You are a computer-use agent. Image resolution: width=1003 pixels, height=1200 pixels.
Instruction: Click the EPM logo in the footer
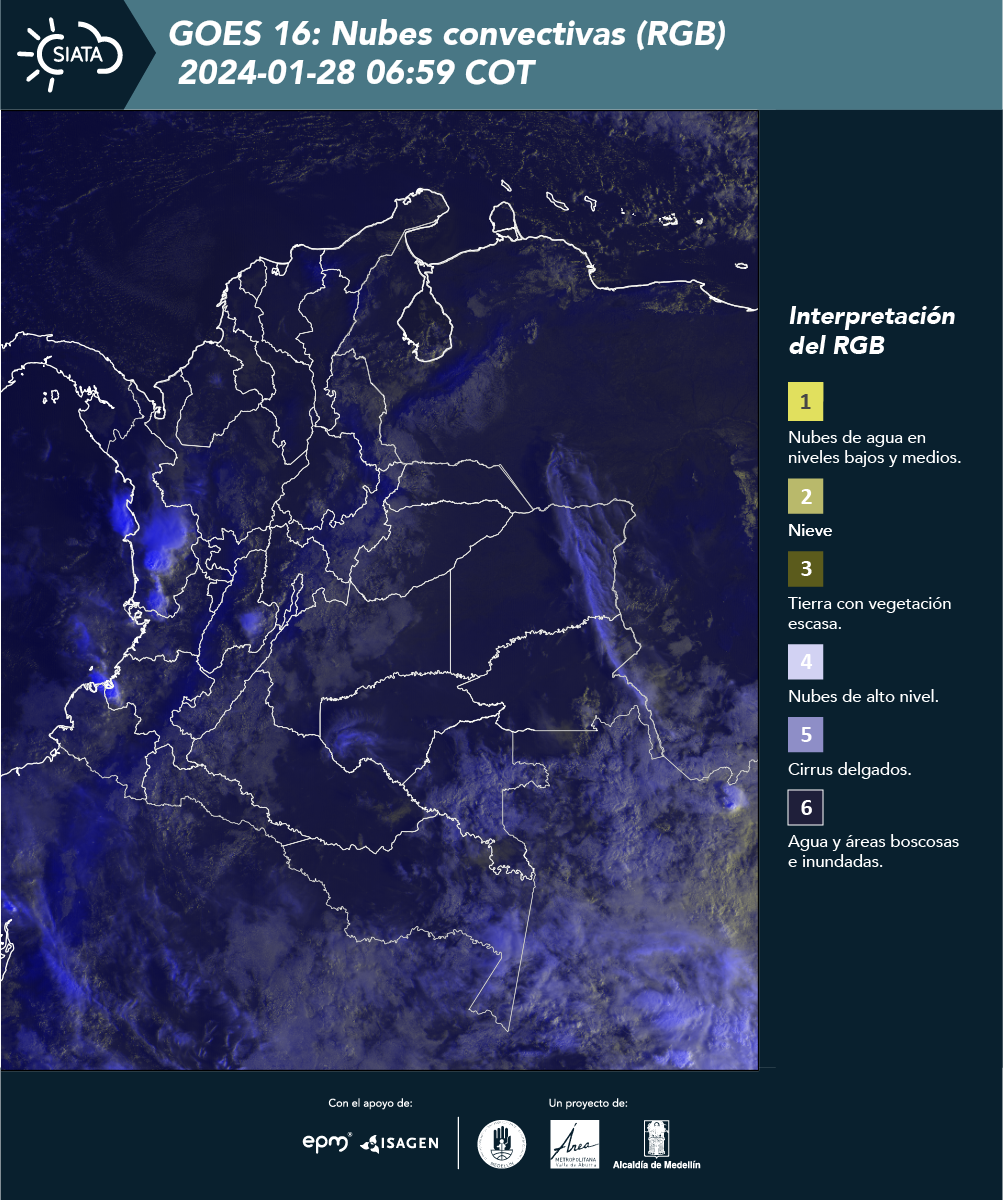coord(327,1142)
